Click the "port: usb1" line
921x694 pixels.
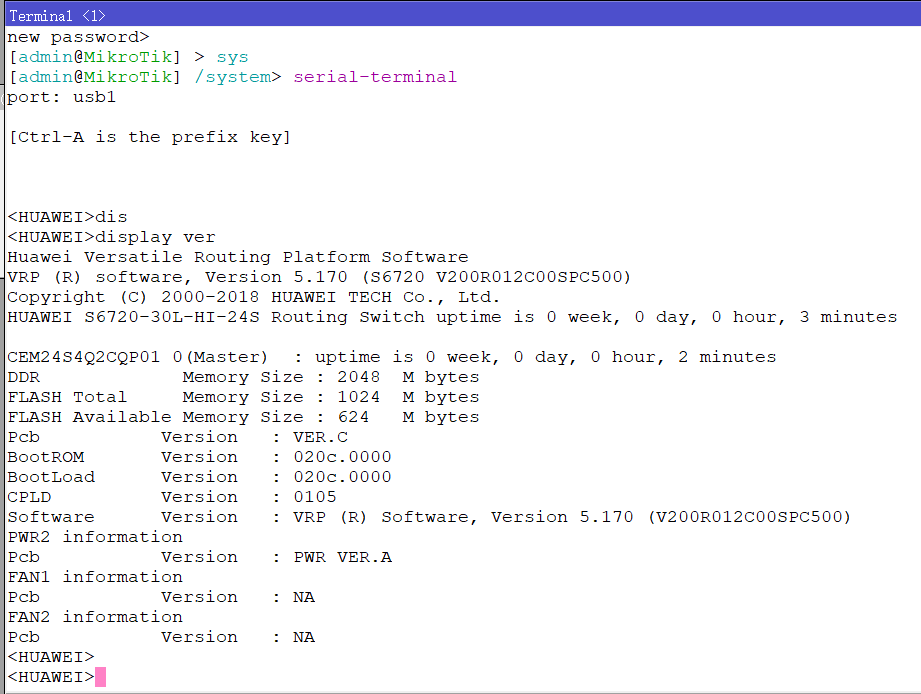(61, 97)
